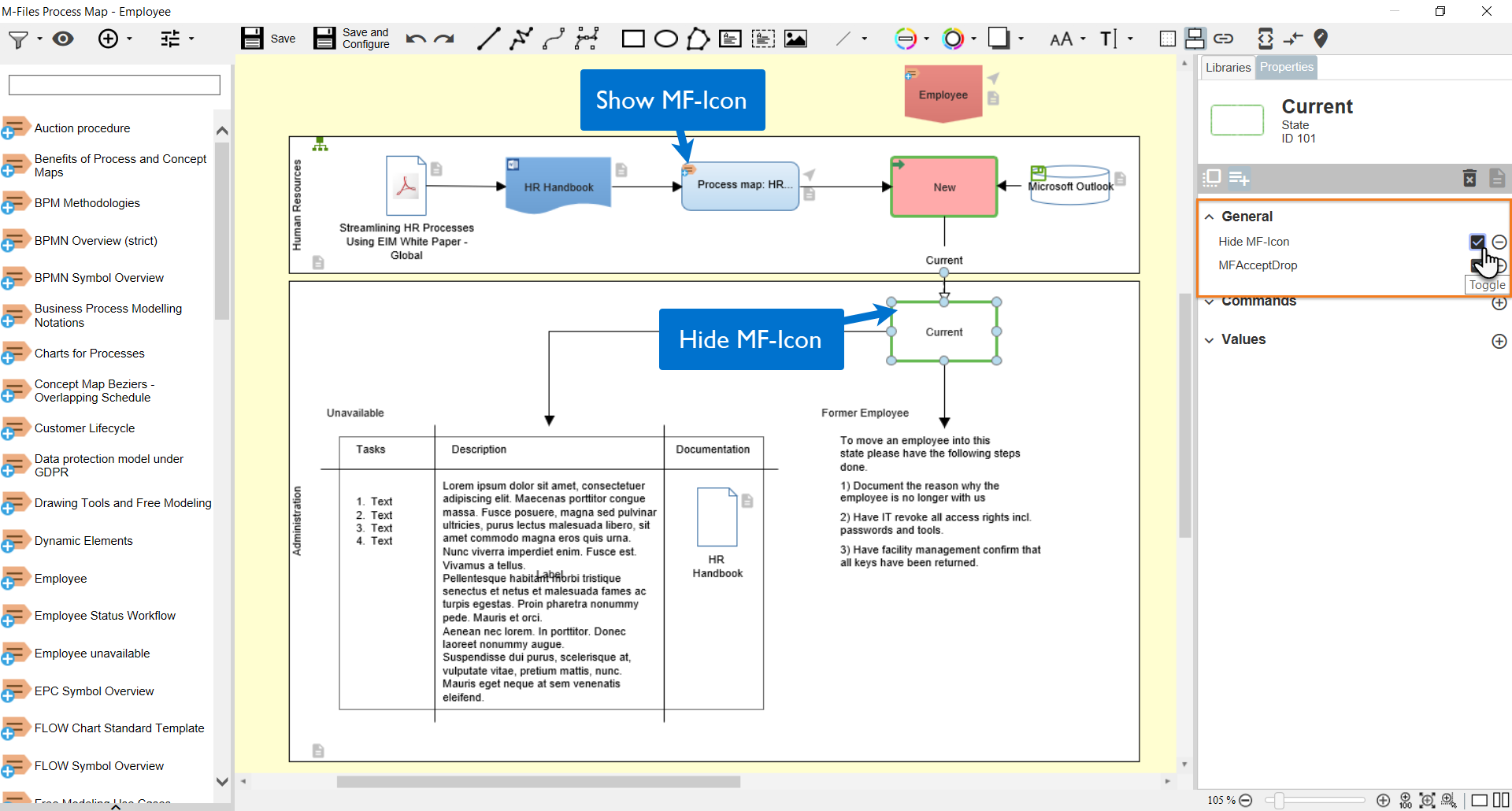Click the insert image icon
Viewport: 1512px width, 811px height.
pos(795,39)
